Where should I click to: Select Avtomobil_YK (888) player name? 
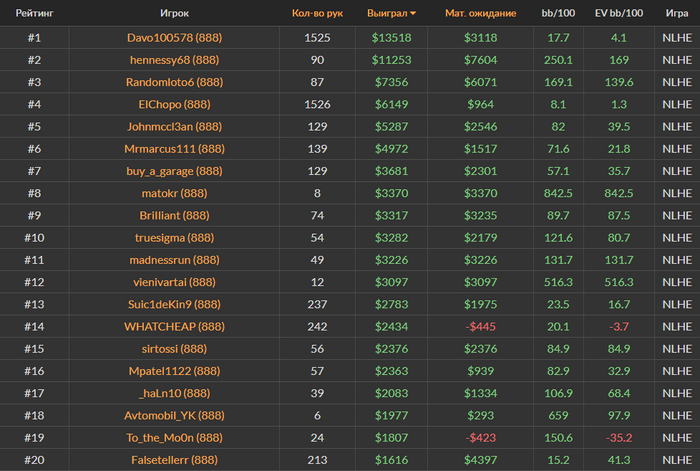pyautogui.click(x=174, y=416)
